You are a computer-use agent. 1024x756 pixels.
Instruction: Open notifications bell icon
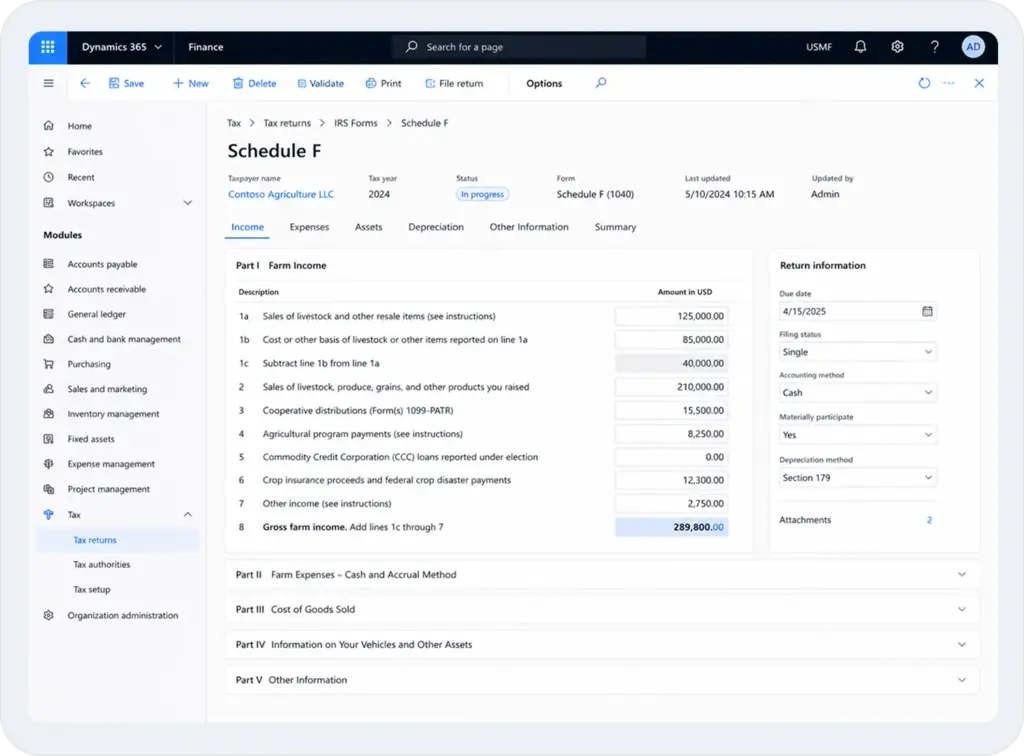click(860, 47)
